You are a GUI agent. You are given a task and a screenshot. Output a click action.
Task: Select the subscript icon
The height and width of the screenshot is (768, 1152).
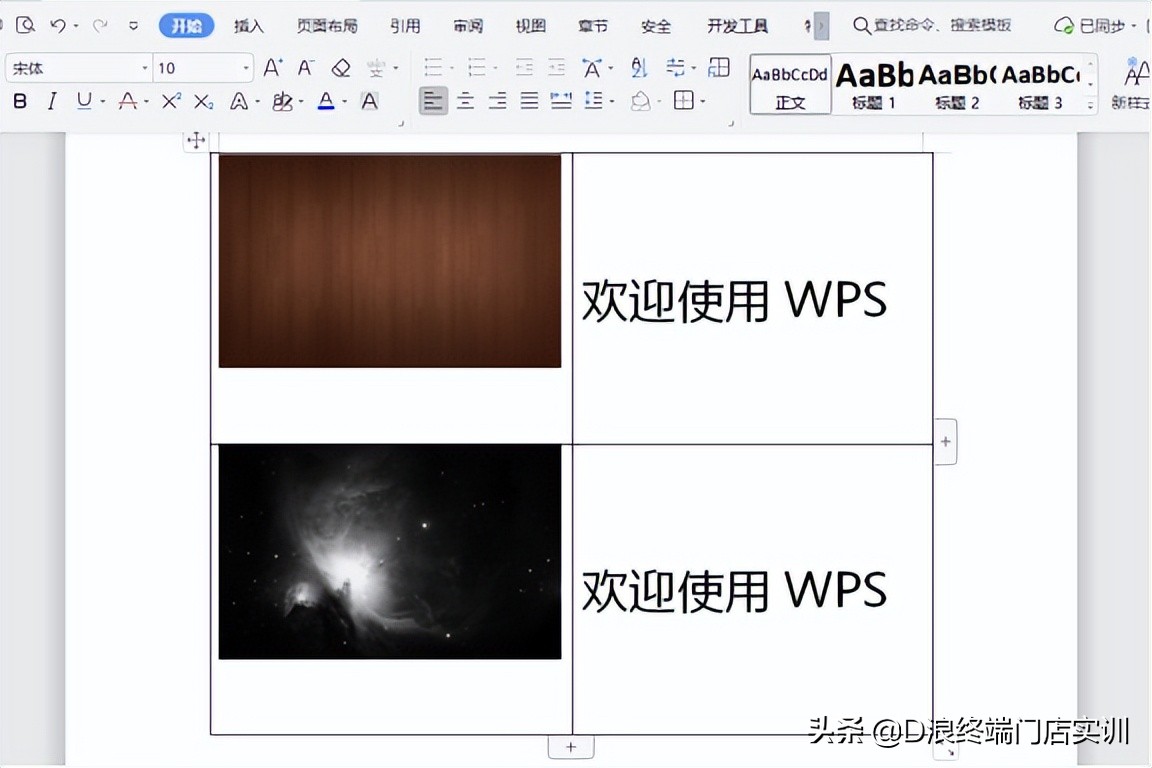click(201, 101)
